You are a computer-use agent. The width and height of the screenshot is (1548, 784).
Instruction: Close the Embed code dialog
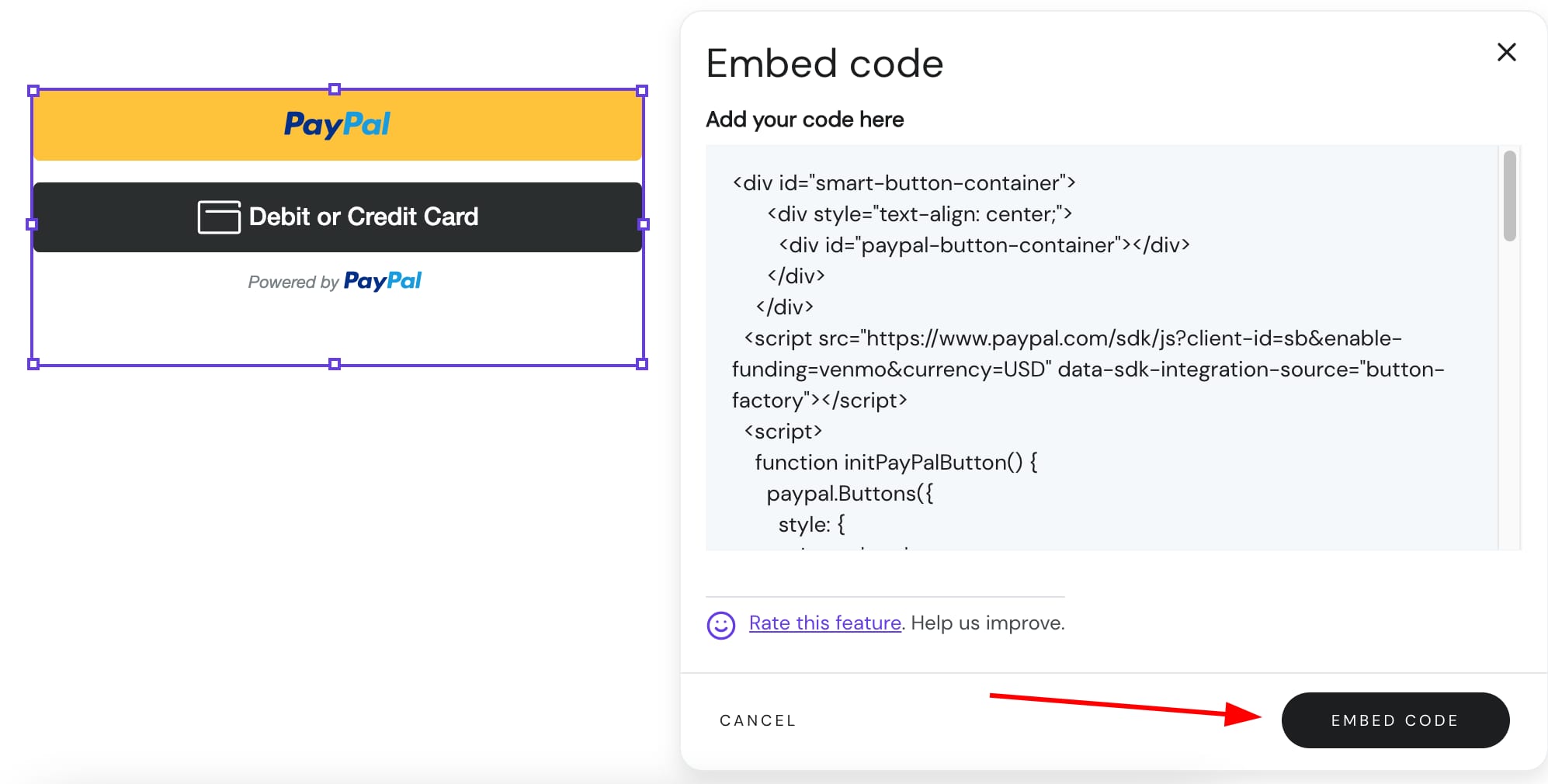coord(1506,52)
